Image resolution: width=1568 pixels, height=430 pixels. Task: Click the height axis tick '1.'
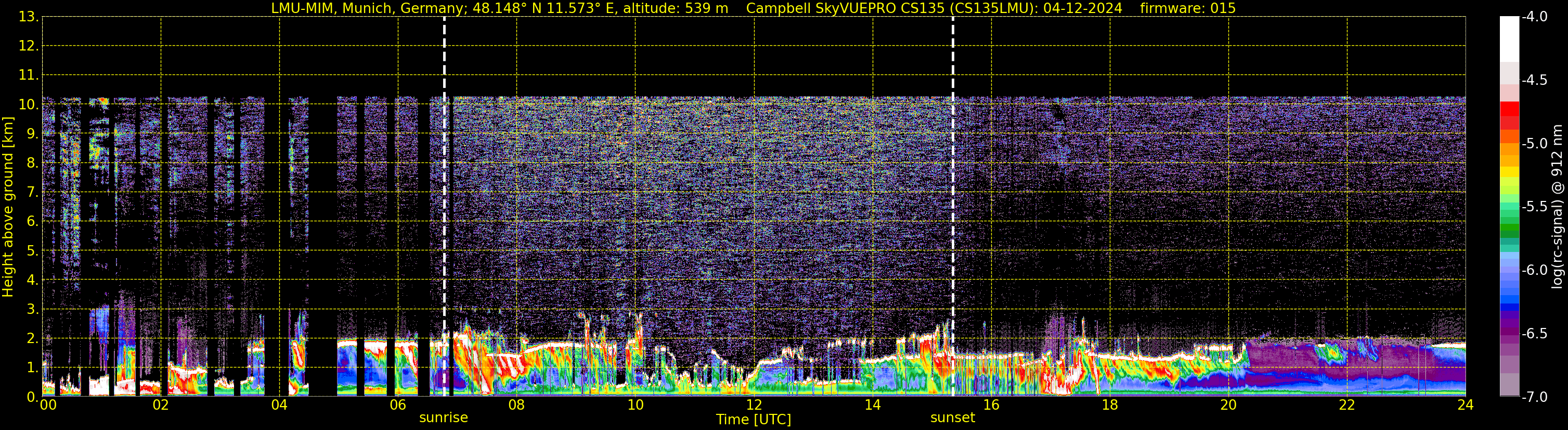point(32,368)
